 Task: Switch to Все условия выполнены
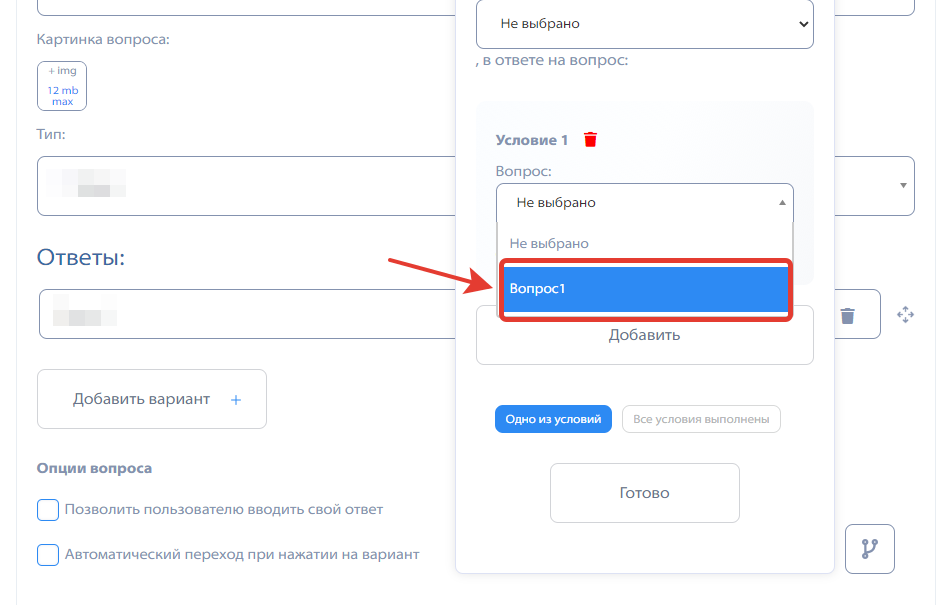[x=701, y=419]
